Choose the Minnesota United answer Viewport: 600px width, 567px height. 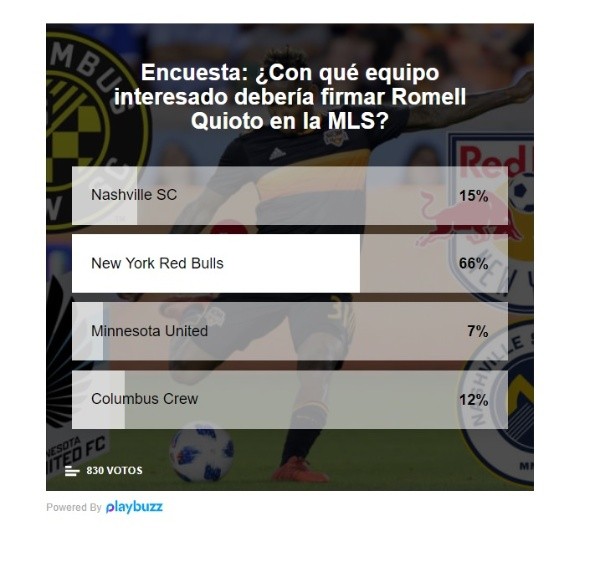[x=290, y=331]
